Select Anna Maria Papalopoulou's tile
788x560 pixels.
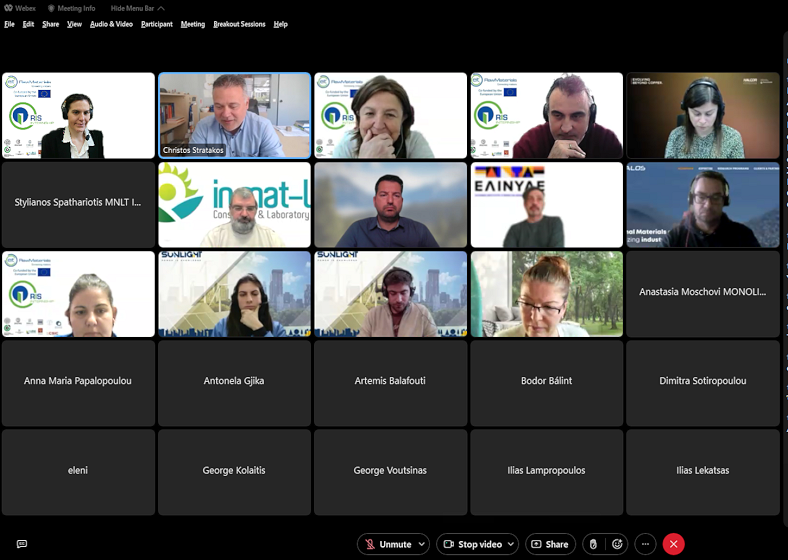point(78,382)
